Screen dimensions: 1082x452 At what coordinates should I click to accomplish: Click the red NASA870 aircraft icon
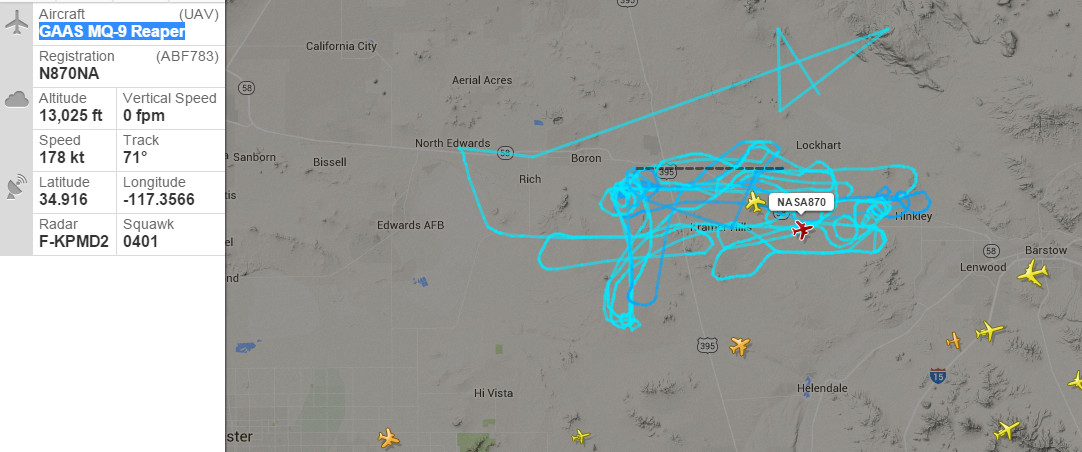coord(801,229)
